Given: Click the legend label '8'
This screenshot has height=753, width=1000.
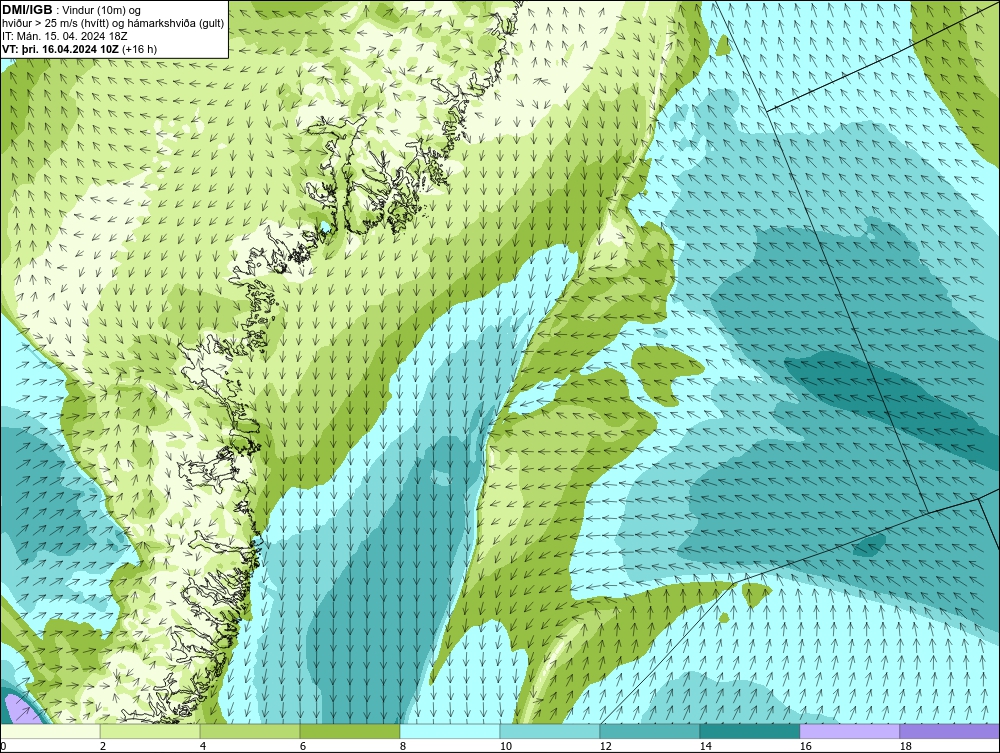Looking at the screenshot, I should click(402, 746).
